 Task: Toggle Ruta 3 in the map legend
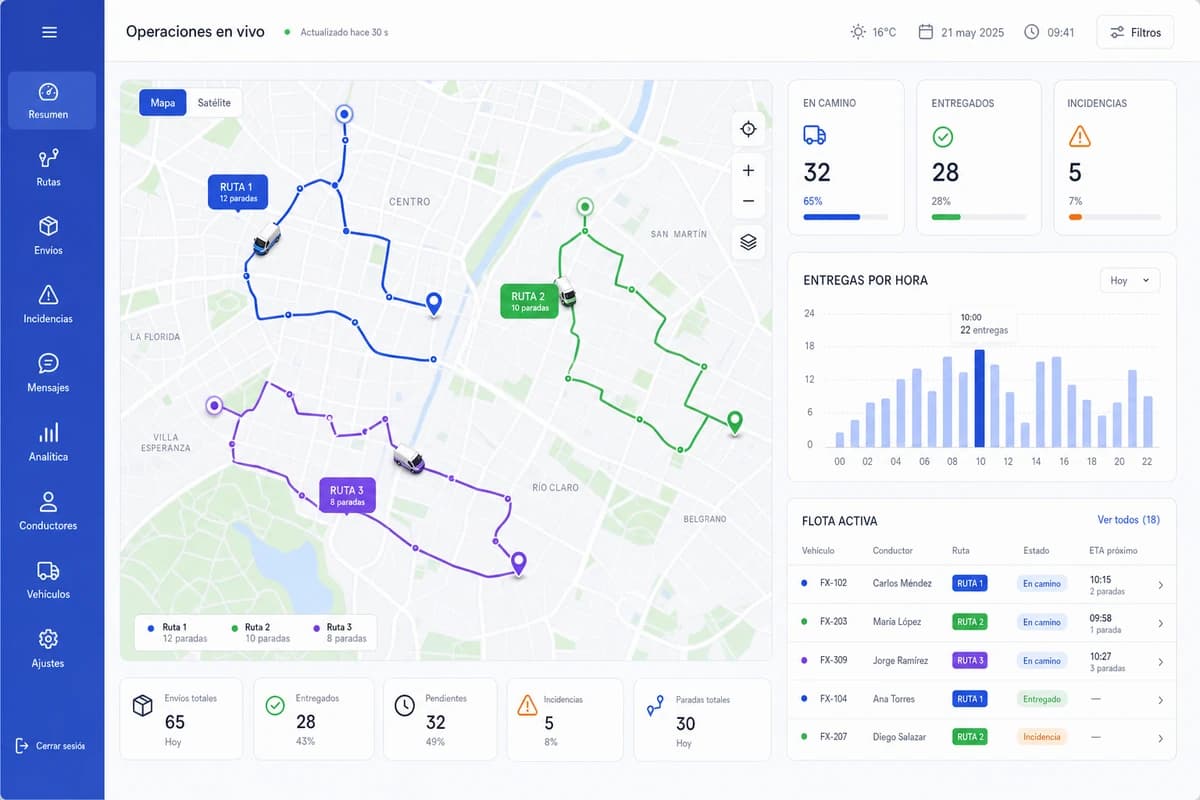pos(341,632)
